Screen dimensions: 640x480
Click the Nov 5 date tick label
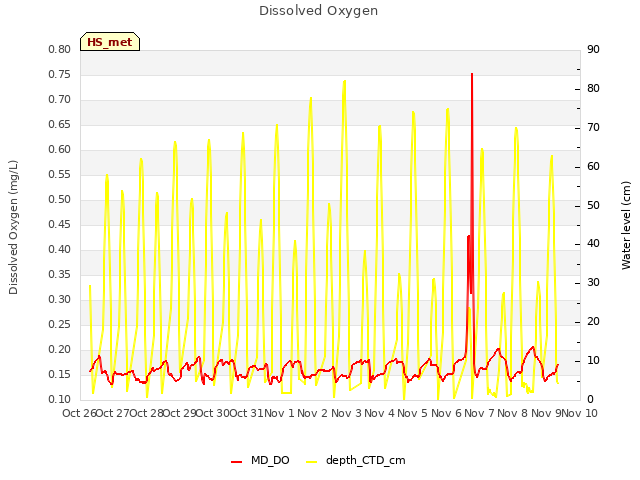(x=412, y=413)
